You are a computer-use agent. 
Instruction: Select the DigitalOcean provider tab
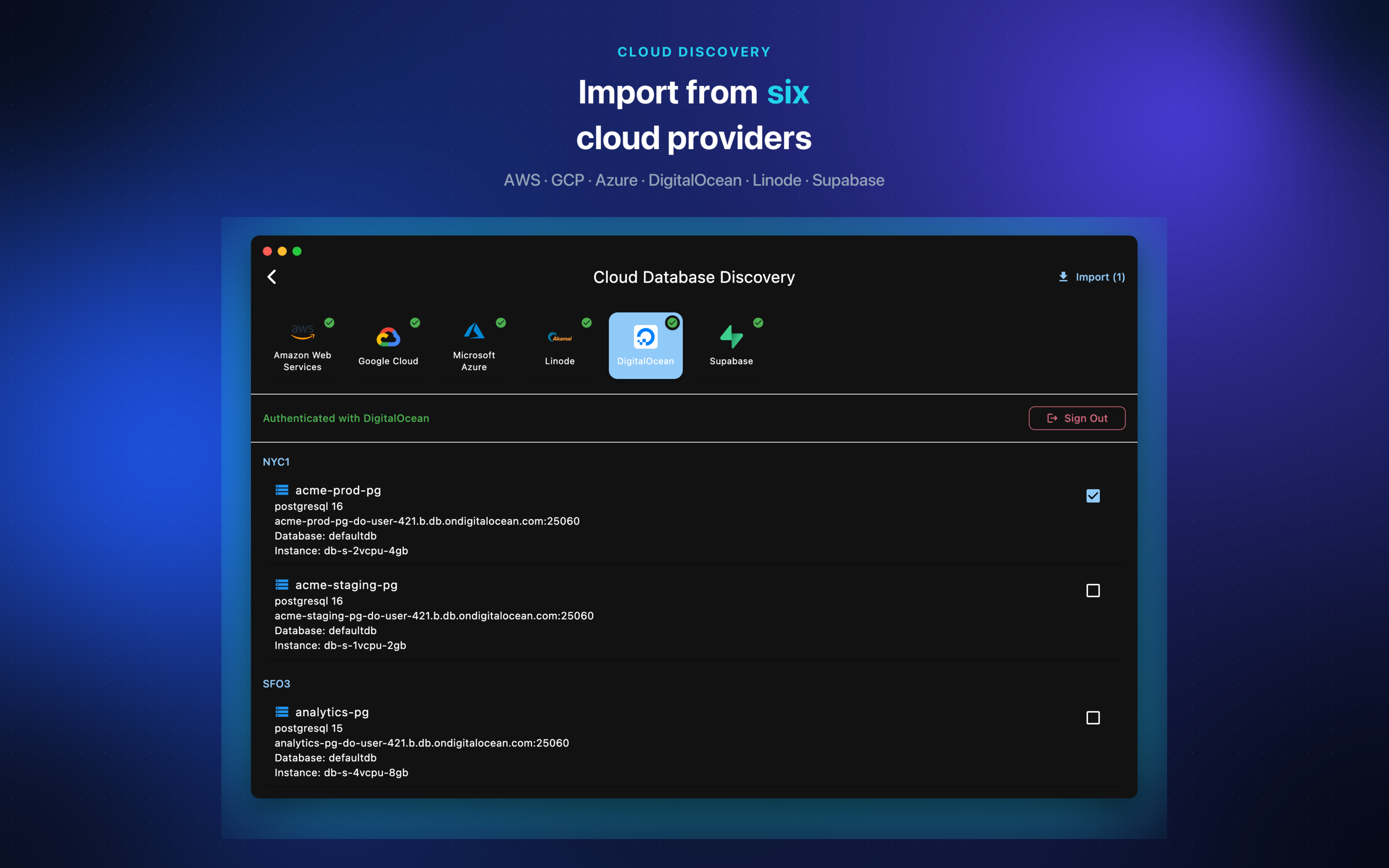(646, 346)
